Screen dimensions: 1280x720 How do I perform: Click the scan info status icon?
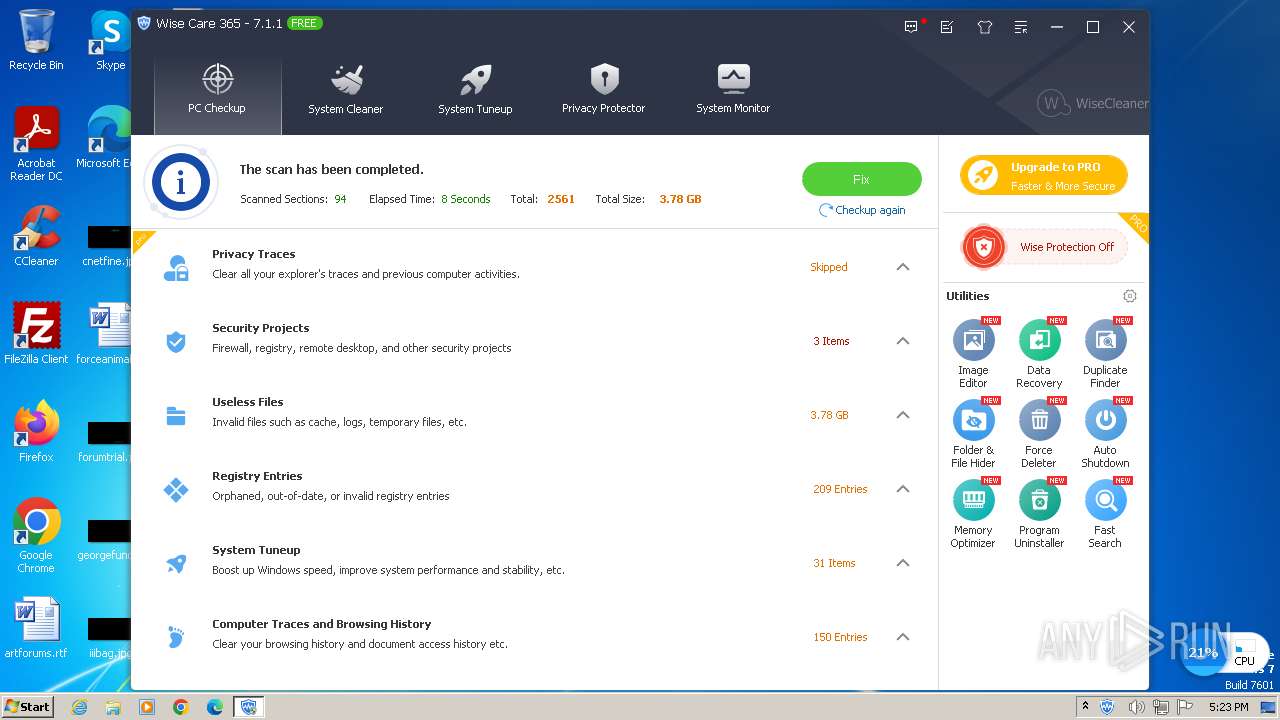pos(181,183)
